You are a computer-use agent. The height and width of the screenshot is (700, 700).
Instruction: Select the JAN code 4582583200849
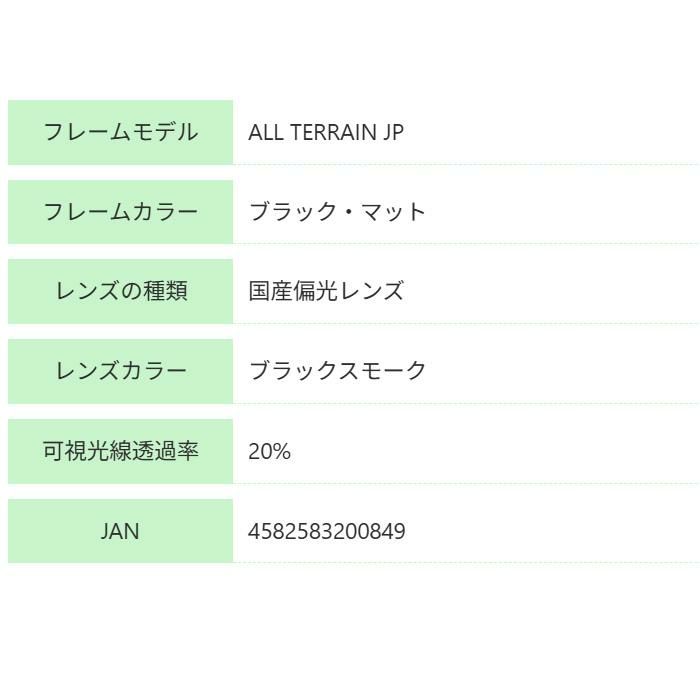[x=327, y=531]
